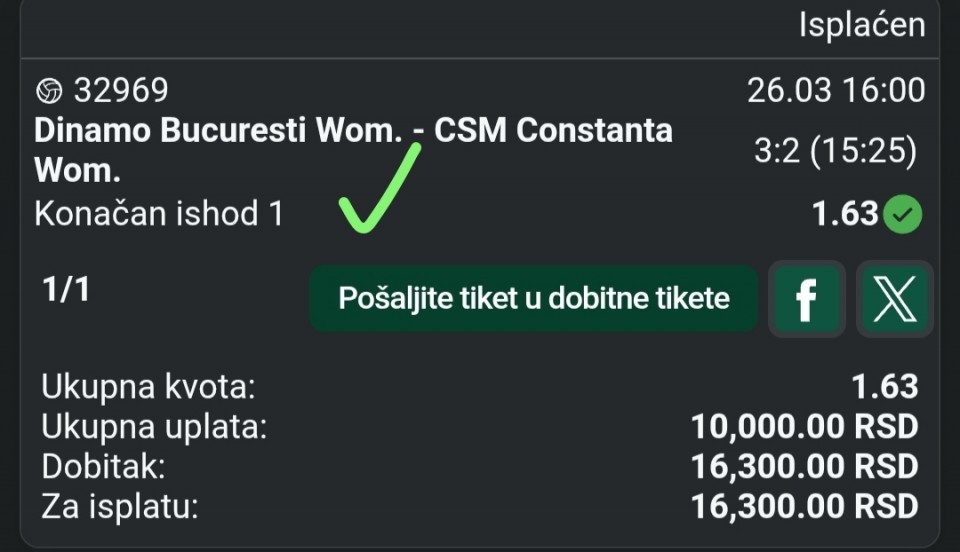Click the 'Za isplatu' 16,300.00 RSD amount

point(804,506)
